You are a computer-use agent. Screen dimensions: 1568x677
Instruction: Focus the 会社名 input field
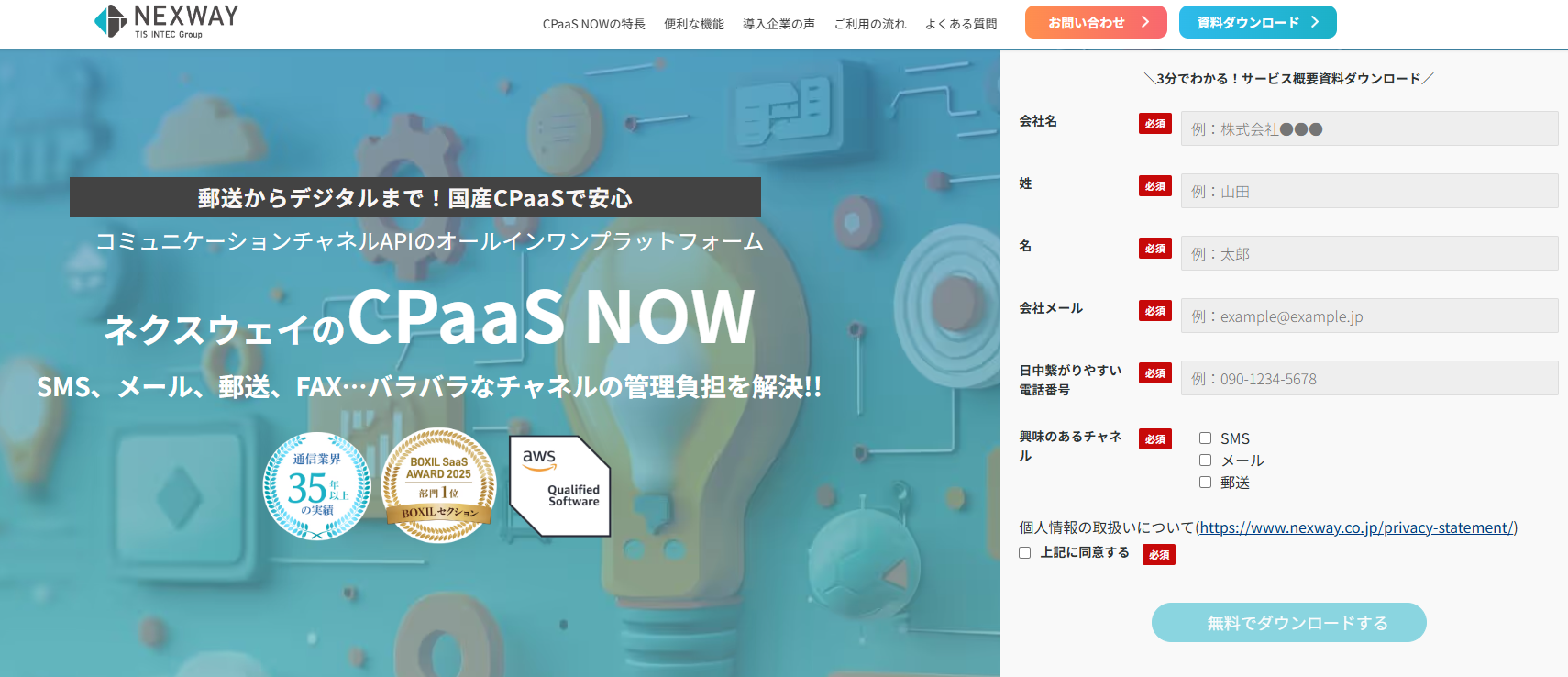(x=1369, y=128)
